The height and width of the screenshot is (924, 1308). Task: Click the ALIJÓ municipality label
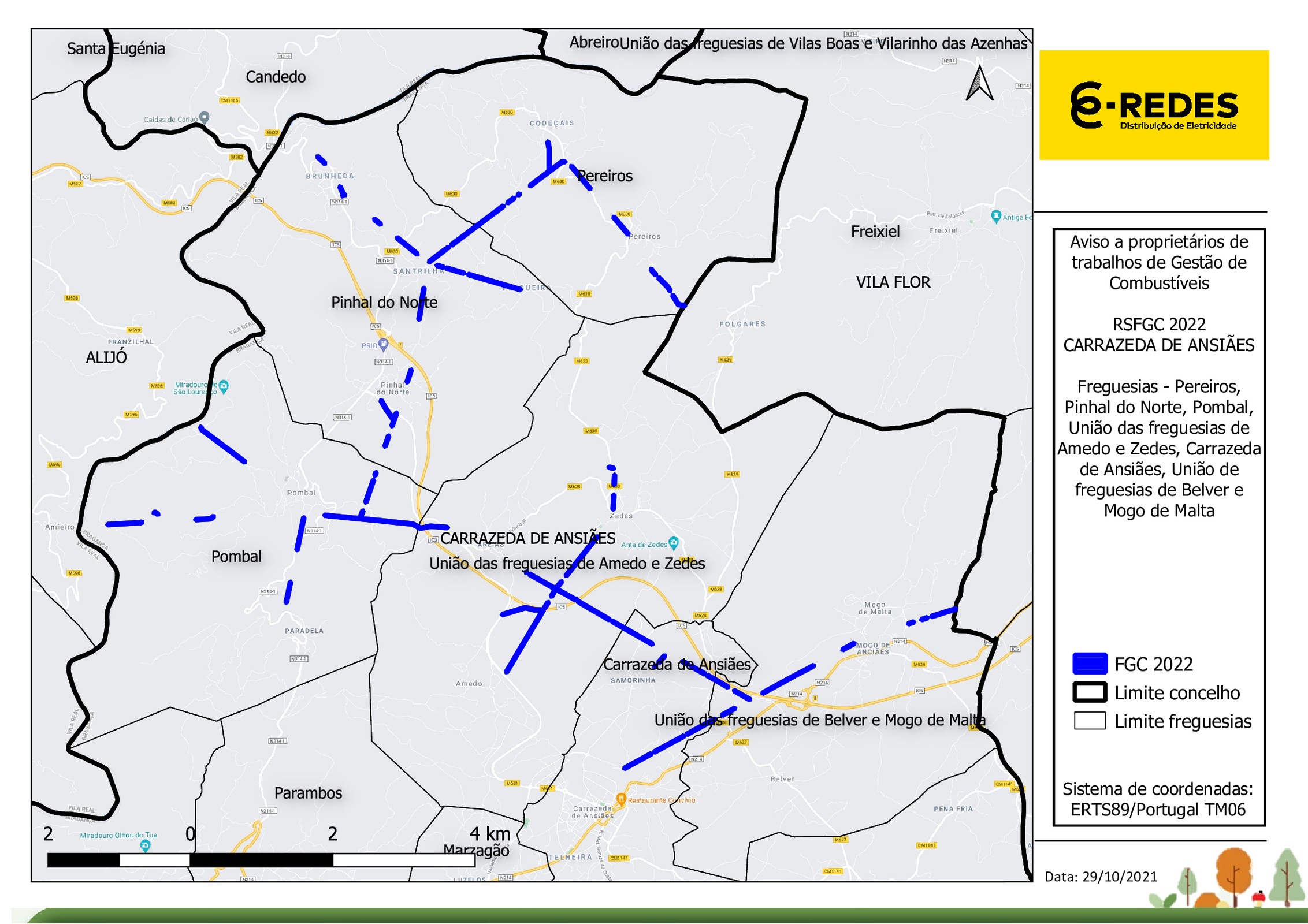pos(106,357)
